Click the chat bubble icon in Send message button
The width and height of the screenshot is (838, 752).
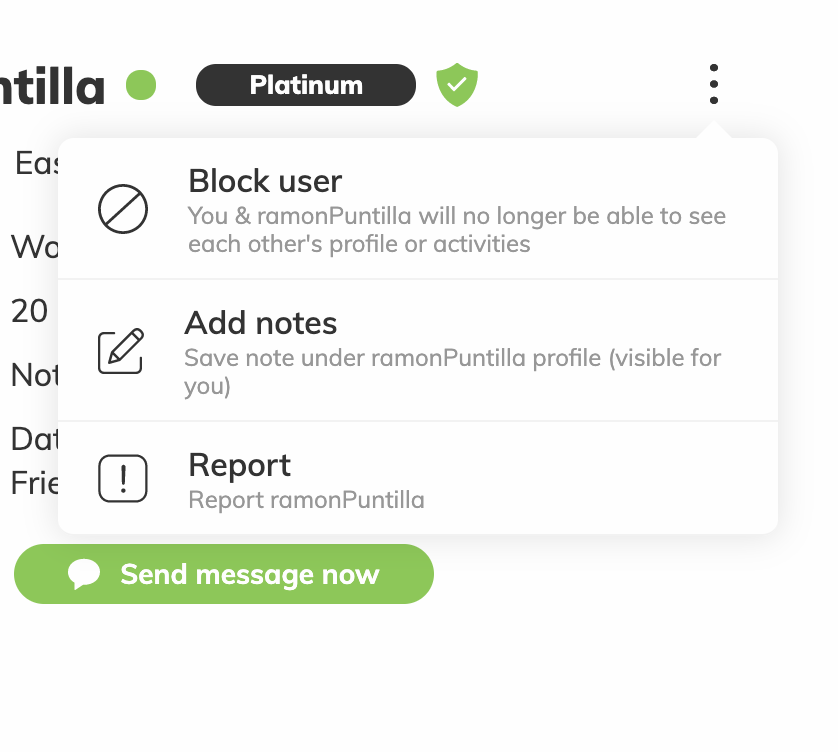[x=84, y=575]
